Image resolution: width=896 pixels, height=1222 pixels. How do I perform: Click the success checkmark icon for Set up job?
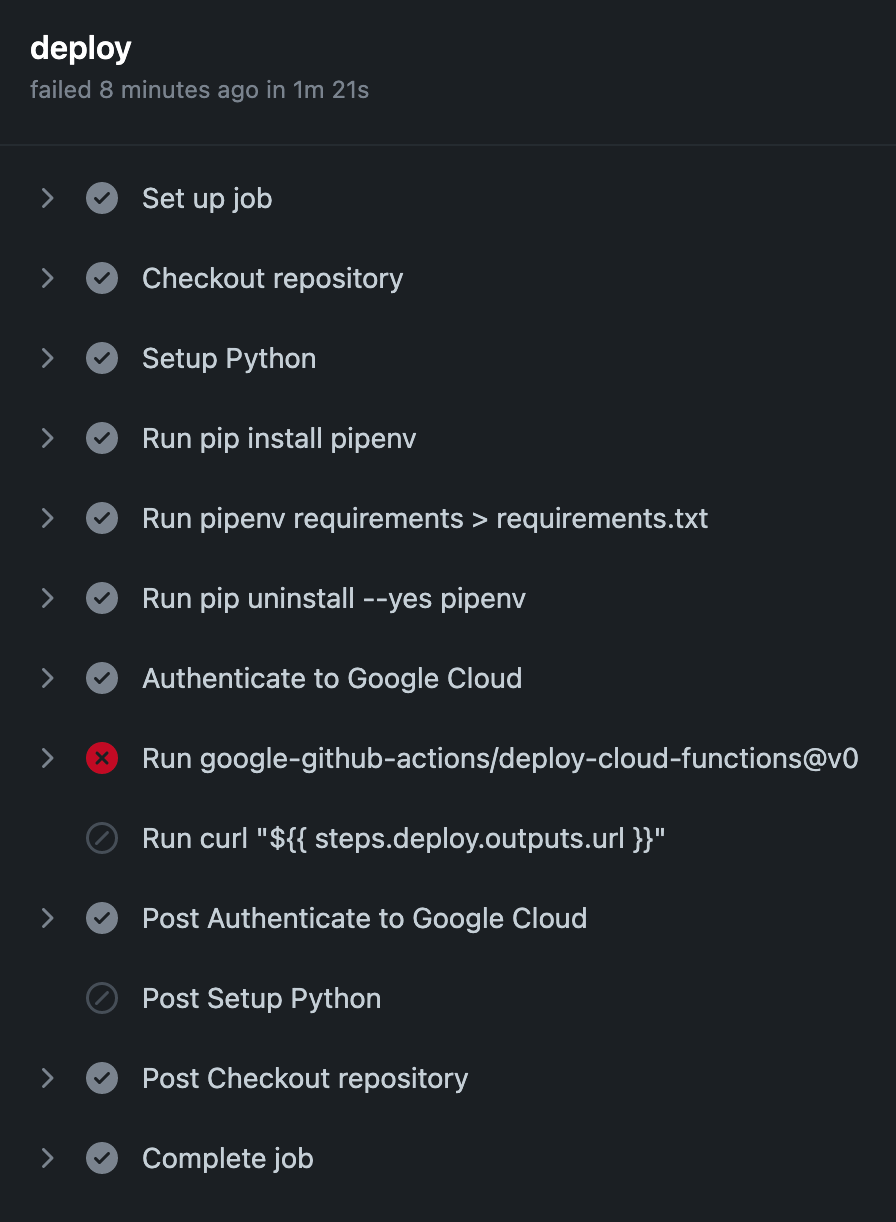point(101,198)
